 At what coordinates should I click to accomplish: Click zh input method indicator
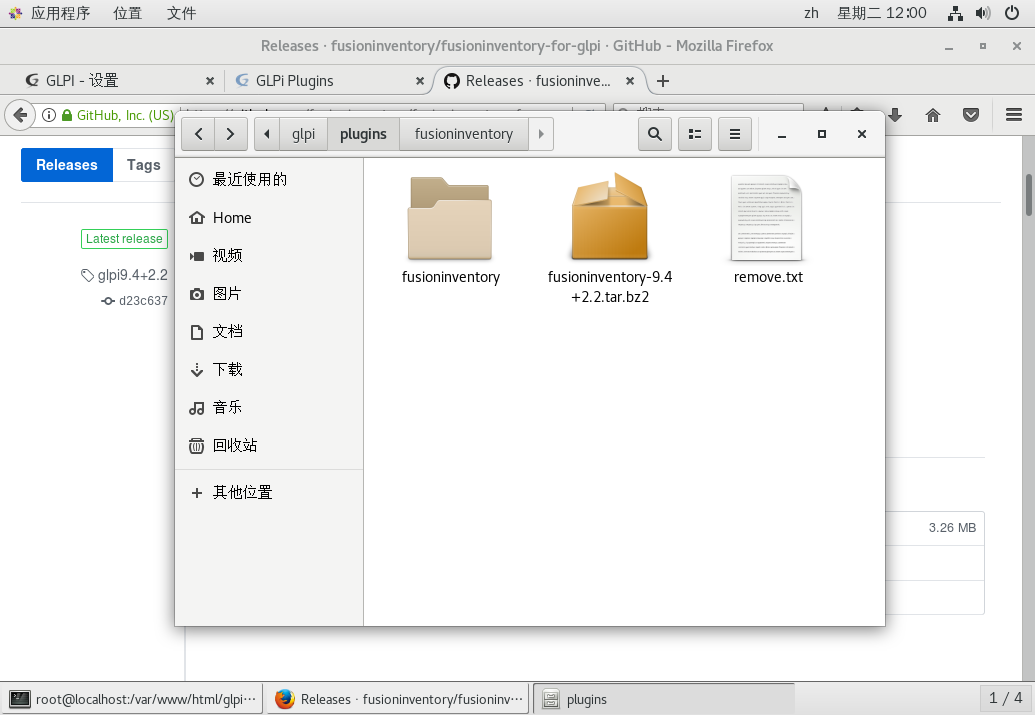pyautogui.click(x=811, y=13)
